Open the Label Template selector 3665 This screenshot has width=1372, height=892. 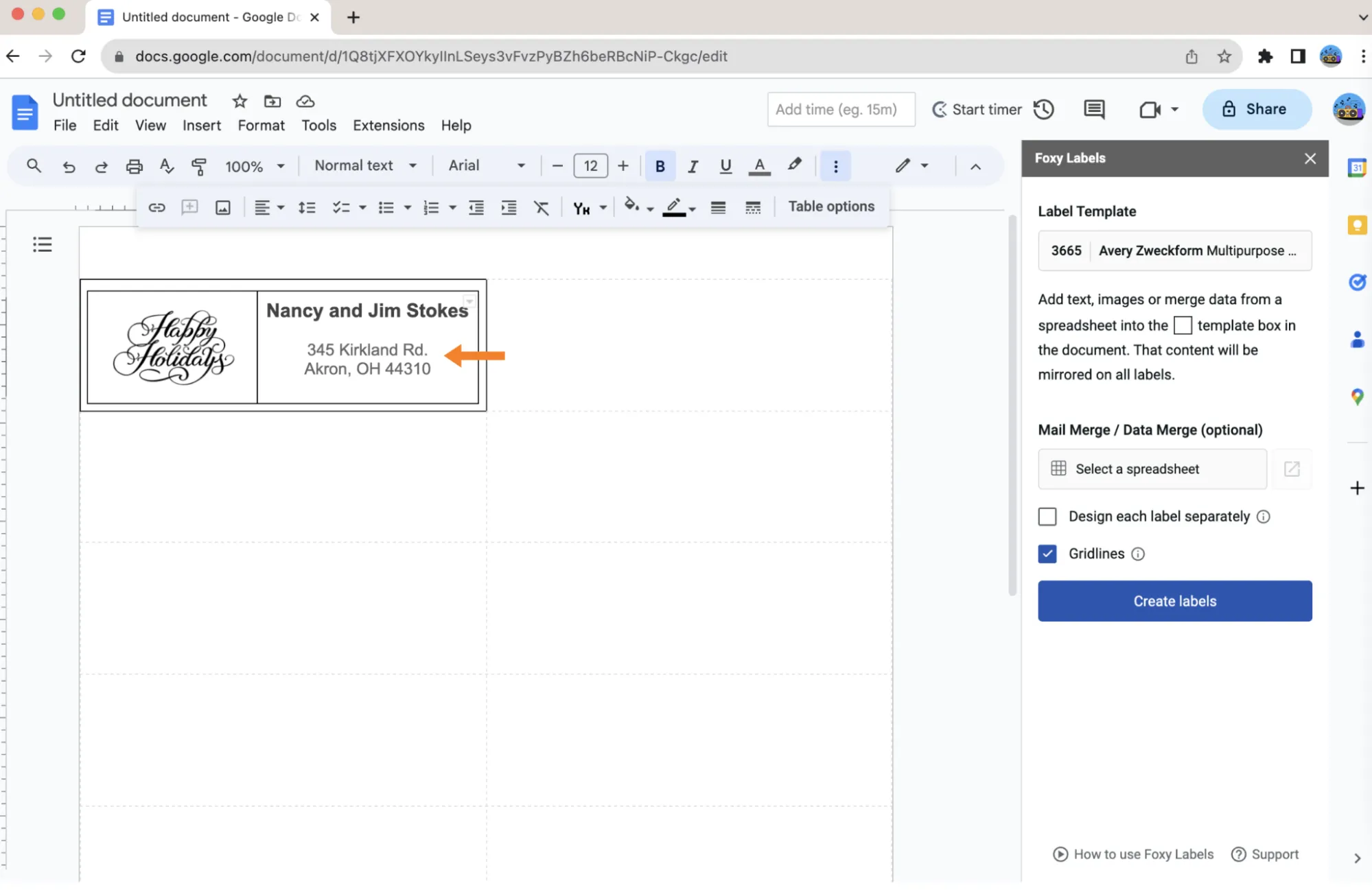click(x=1174, y=250)
